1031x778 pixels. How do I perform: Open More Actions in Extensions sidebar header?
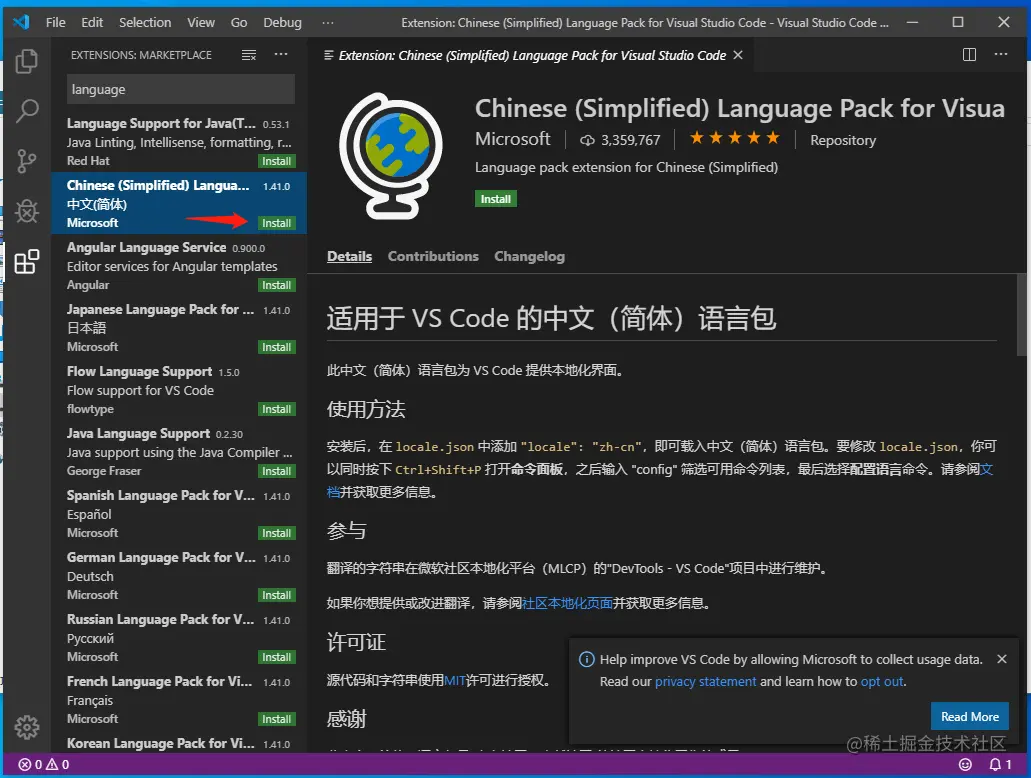click(281, 55)
